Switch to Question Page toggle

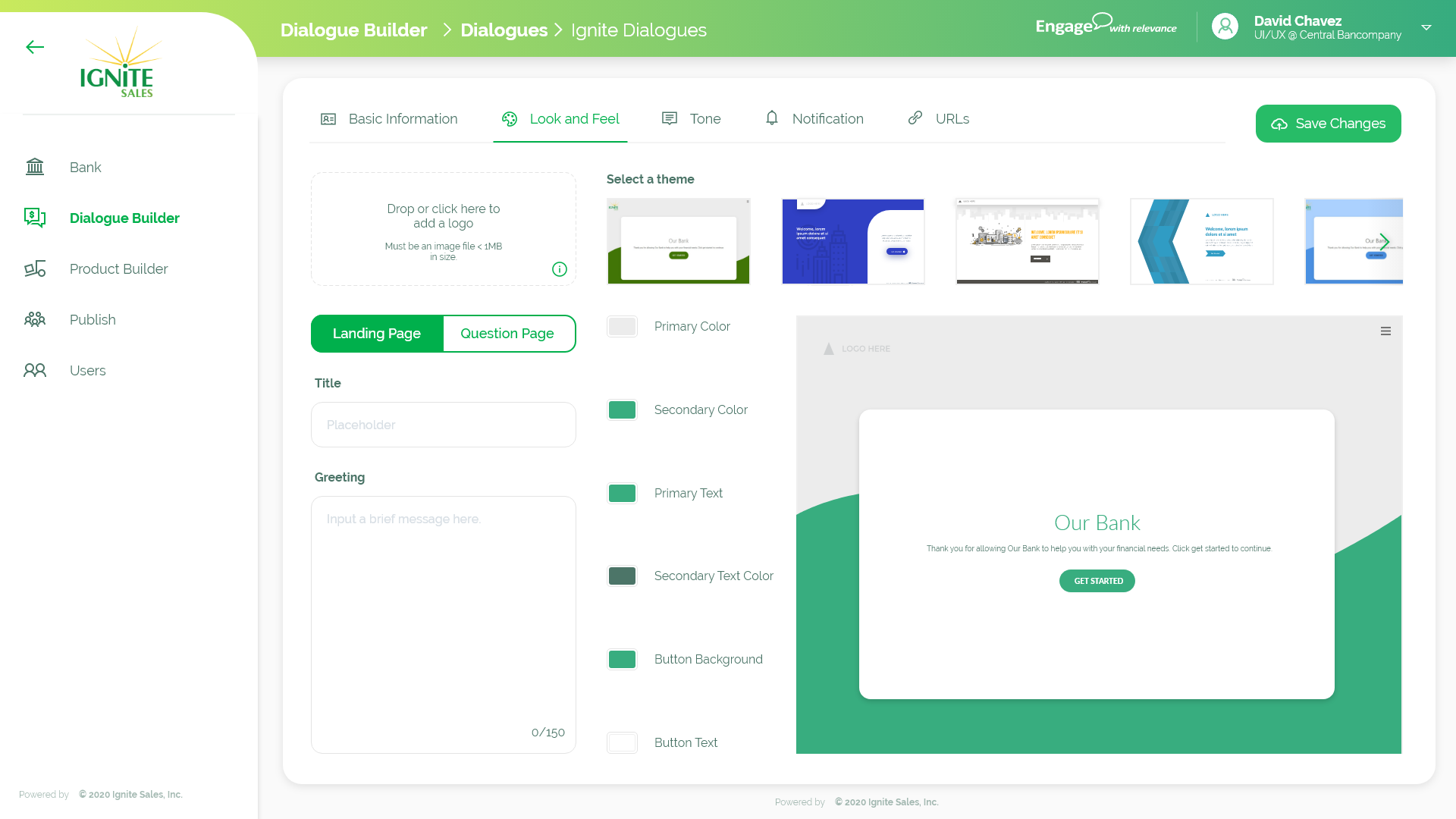[507, 334]
